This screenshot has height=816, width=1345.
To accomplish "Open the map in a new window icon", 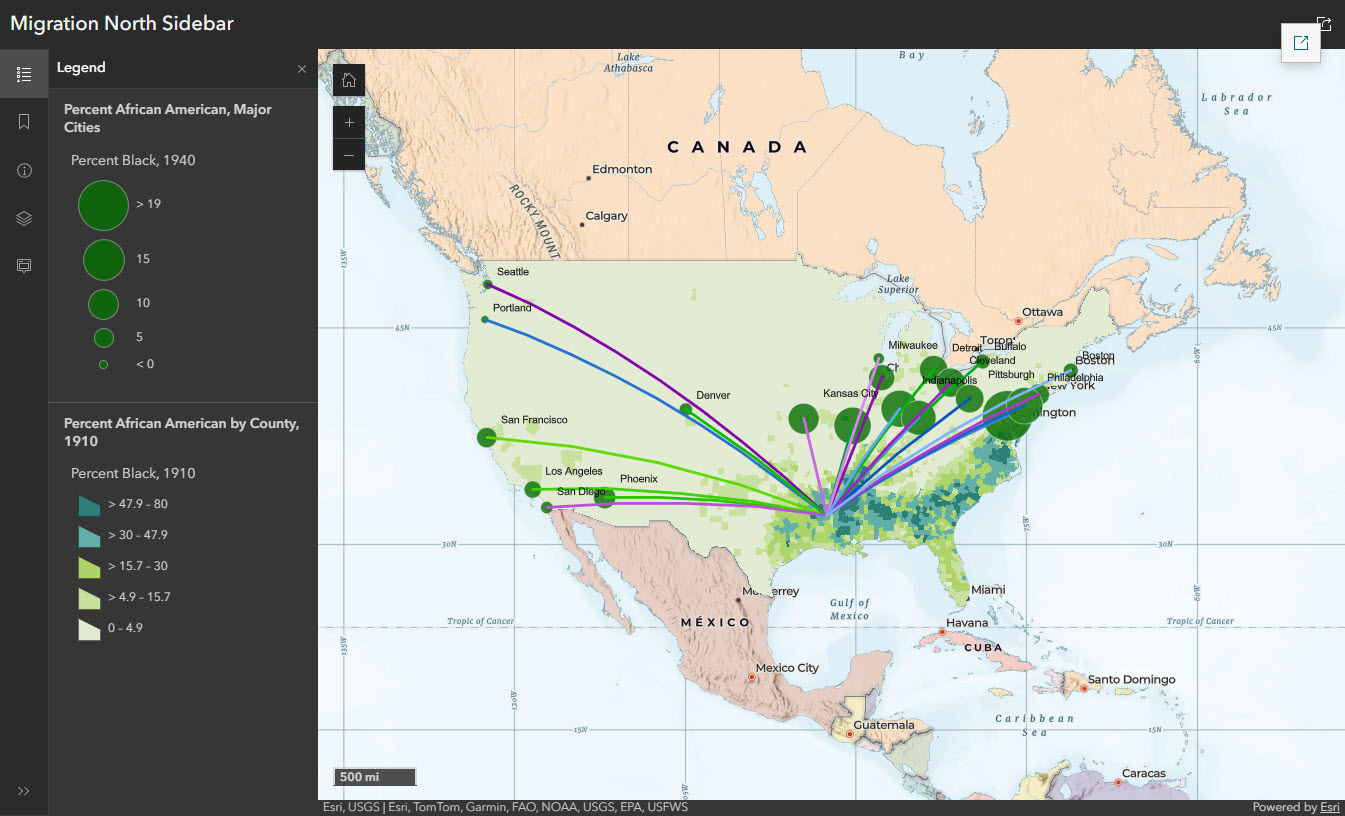I will pyautogui.click(x=1300, y=43).
